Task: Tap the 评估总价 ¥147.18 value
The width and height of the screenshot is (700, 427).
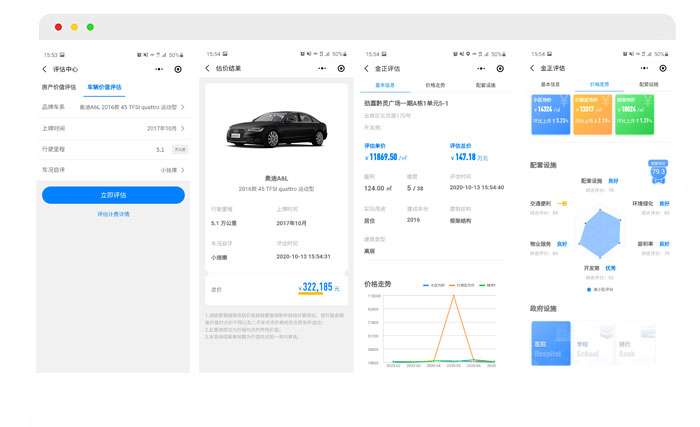Action: tap(469, 157)
